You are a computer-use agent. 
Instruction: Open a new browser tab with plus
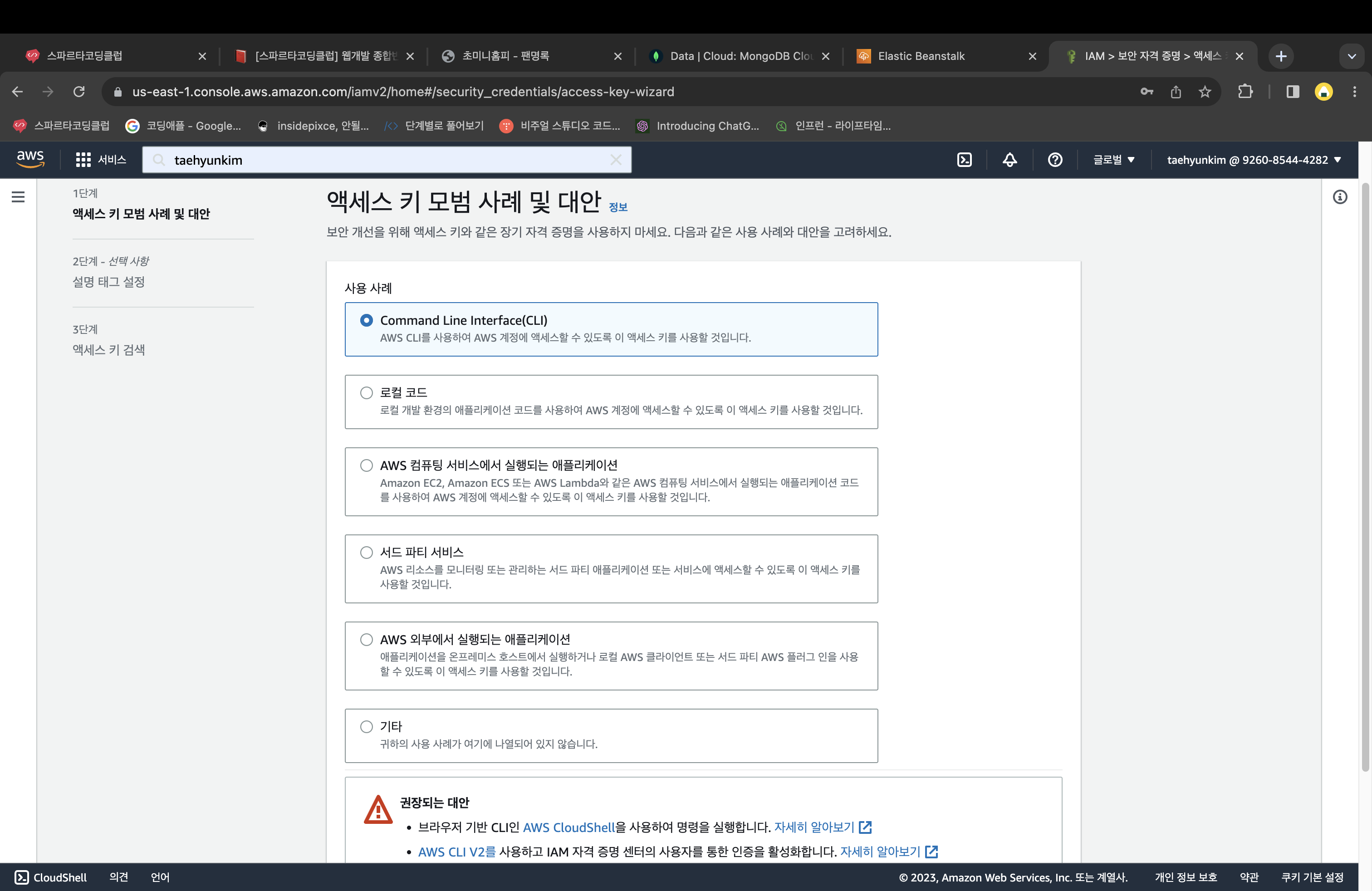pos(1281,56)
